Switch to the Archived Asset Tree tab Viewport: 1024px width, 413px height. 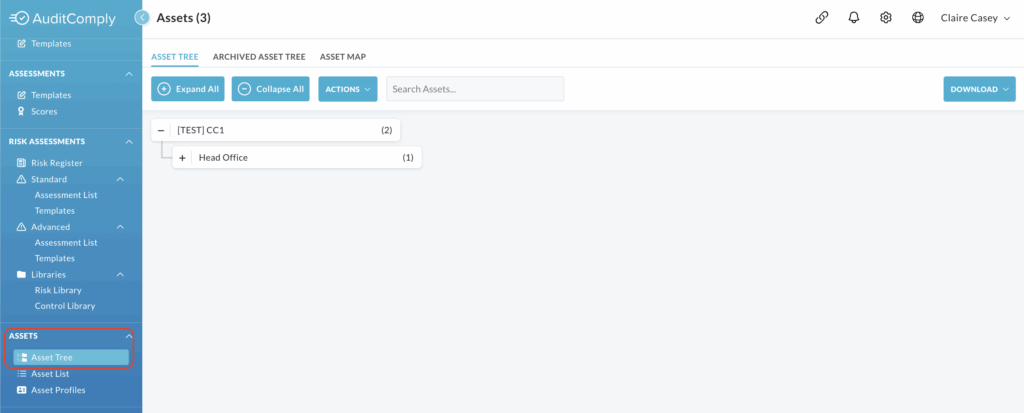(x=259, y=57)
